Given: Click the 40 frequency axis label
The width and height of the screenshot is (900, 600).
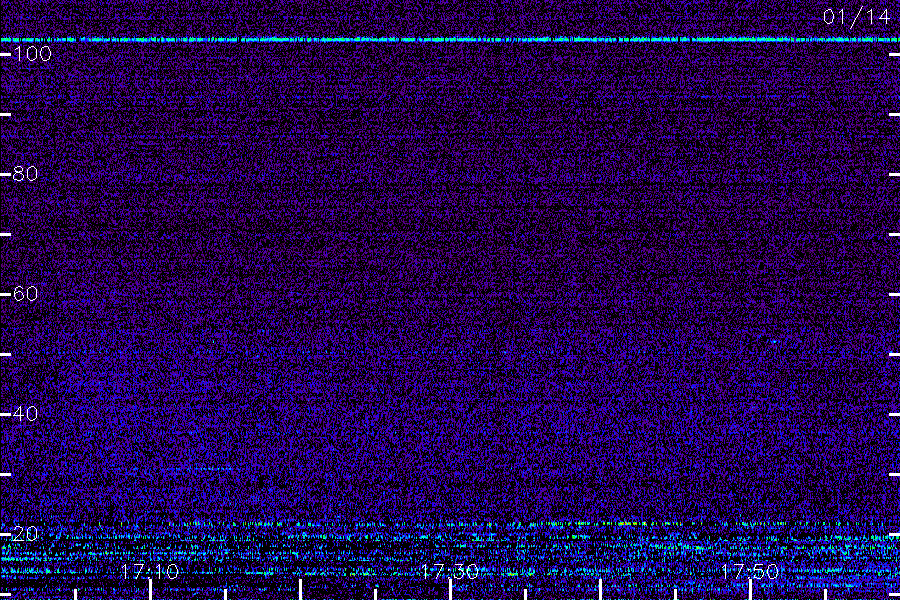Looking at the screenshot, I should [25, 413].
